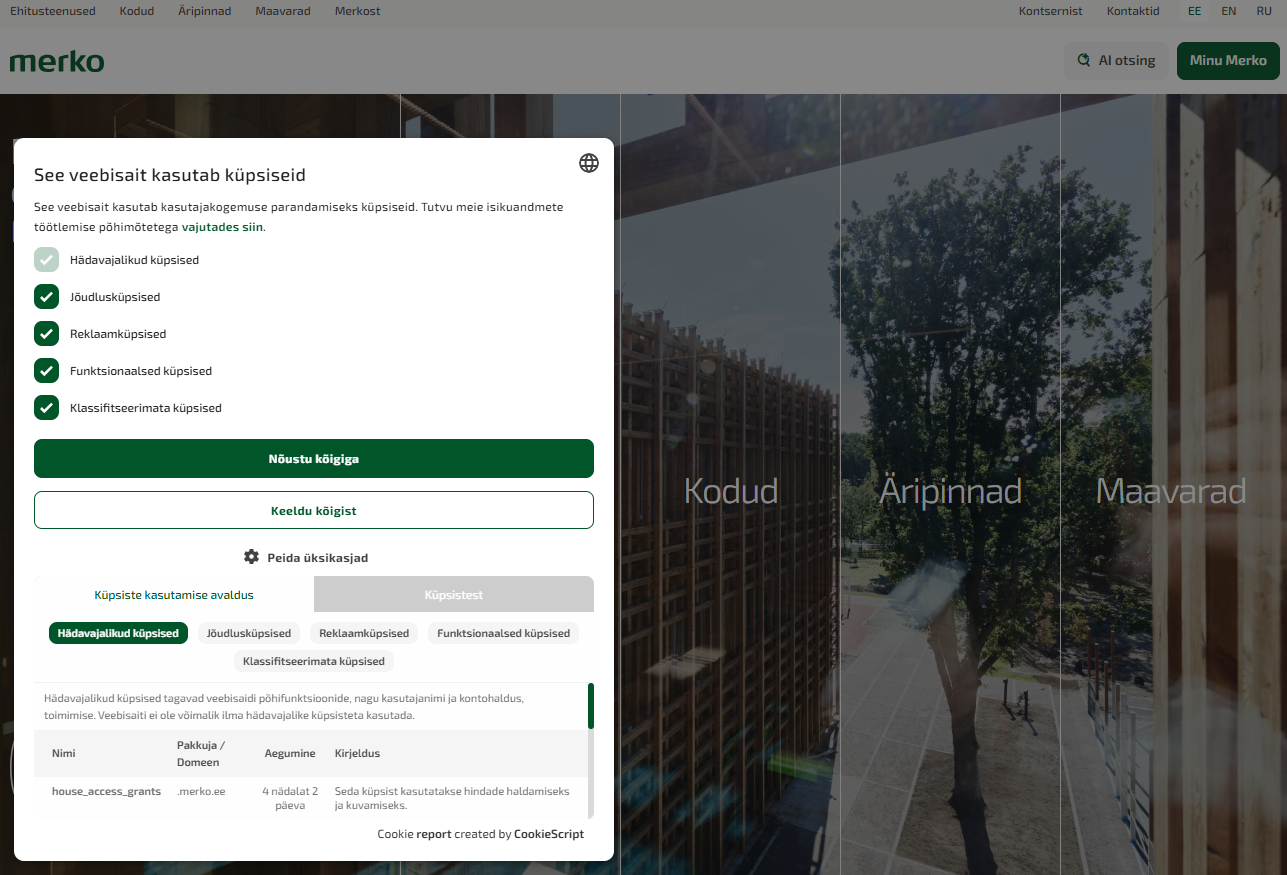Image resolution: width=1287 pixels, height=875 pixels.
Task: Open the Minu Merko button
Action: [1228, 60]
